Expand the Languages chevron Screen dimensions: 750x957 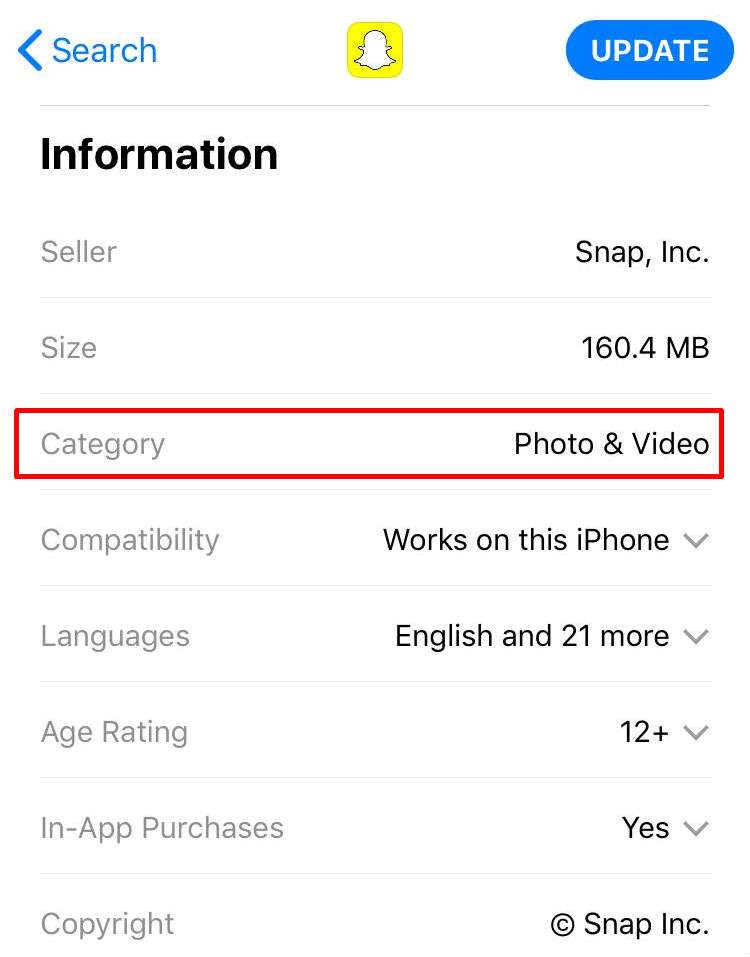695,637
